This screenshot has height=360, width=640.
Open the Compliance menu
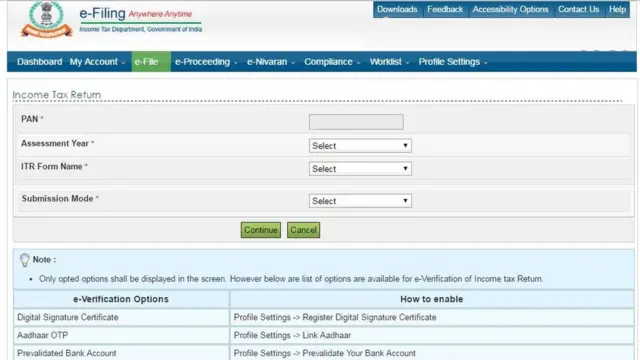332,62
